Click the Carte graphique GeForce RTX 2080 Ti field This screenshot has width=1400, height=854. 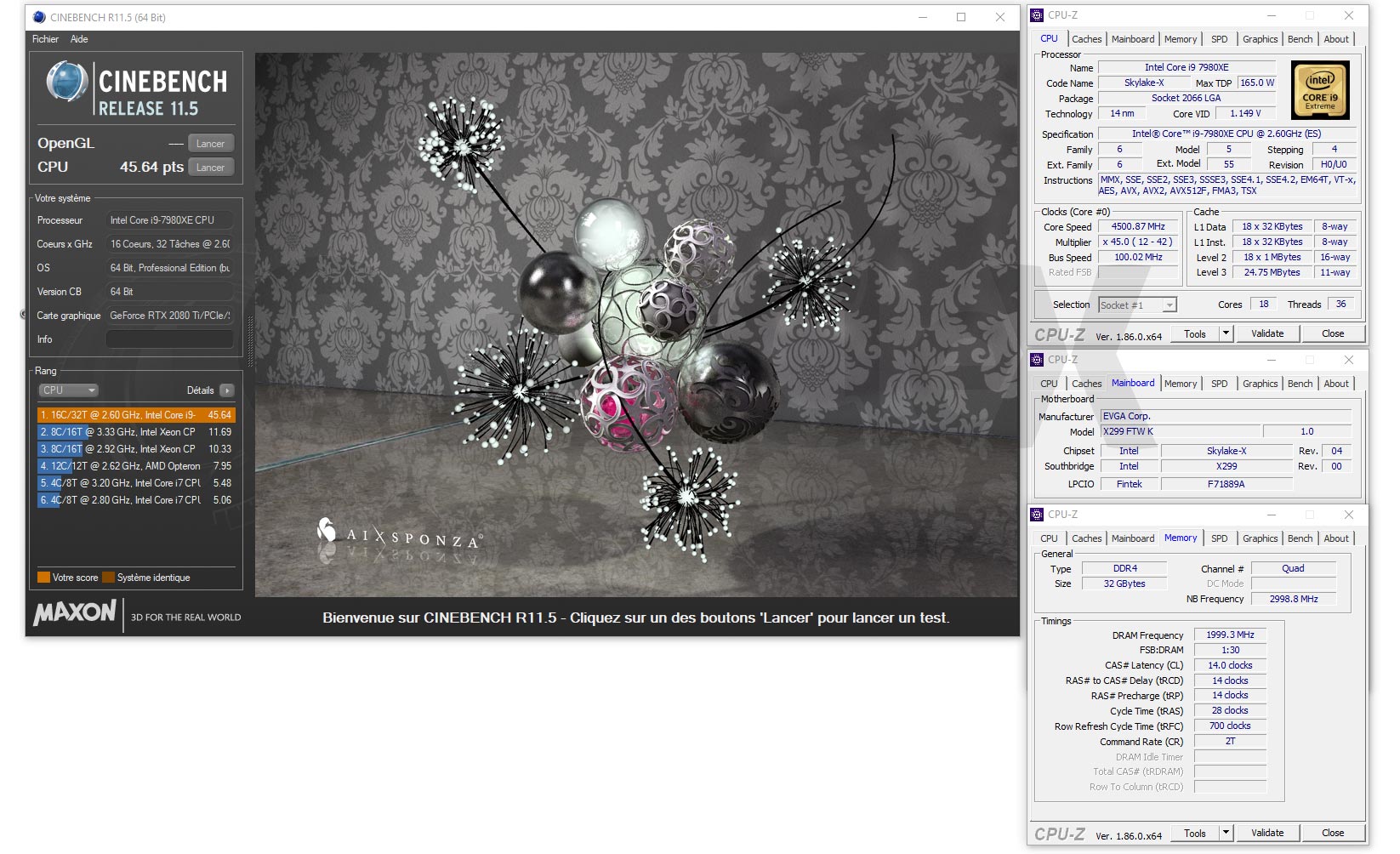[x=169, y=316]
